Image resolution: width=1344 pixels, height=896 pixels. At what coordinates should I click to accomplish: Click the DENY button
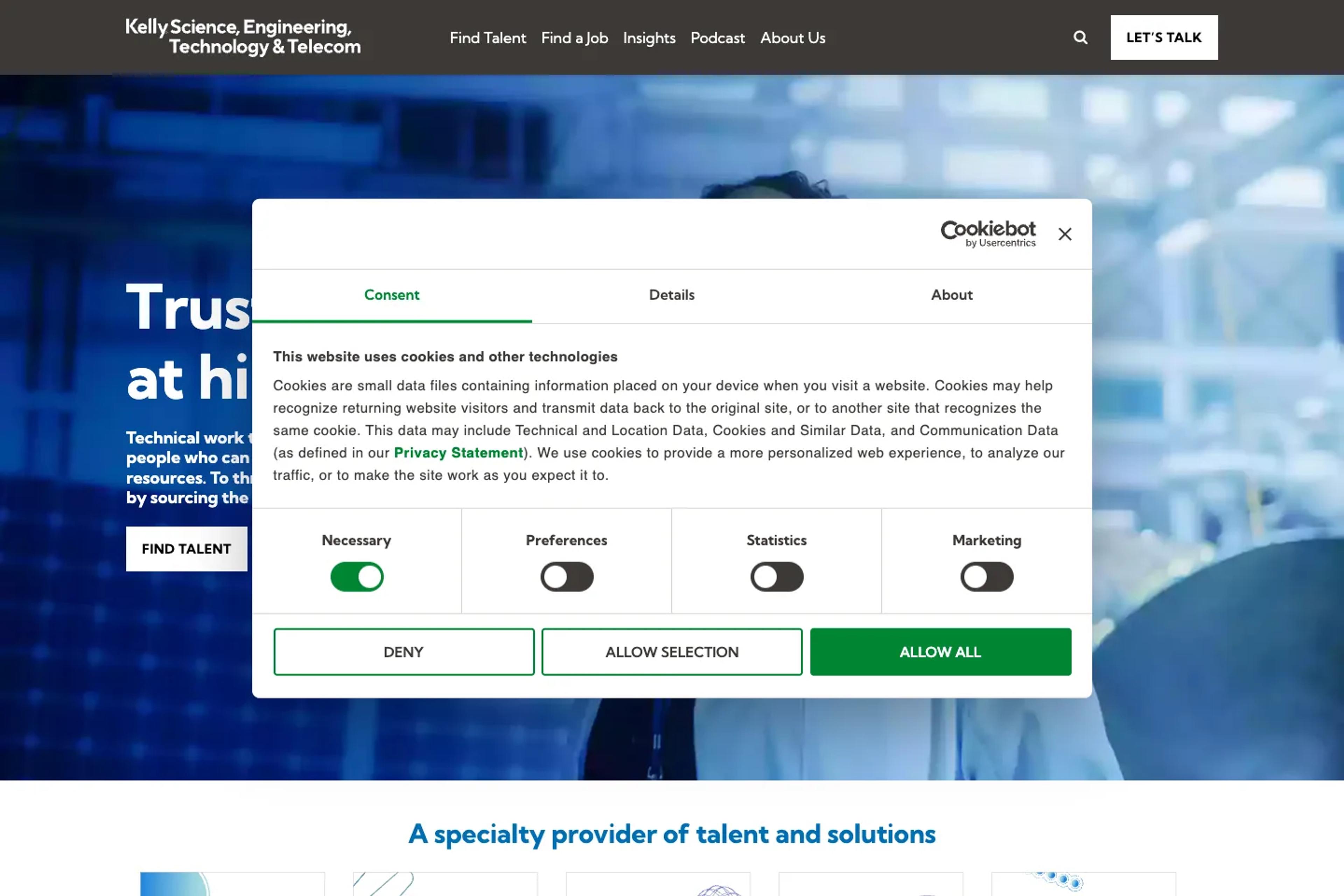coord(404,652)
